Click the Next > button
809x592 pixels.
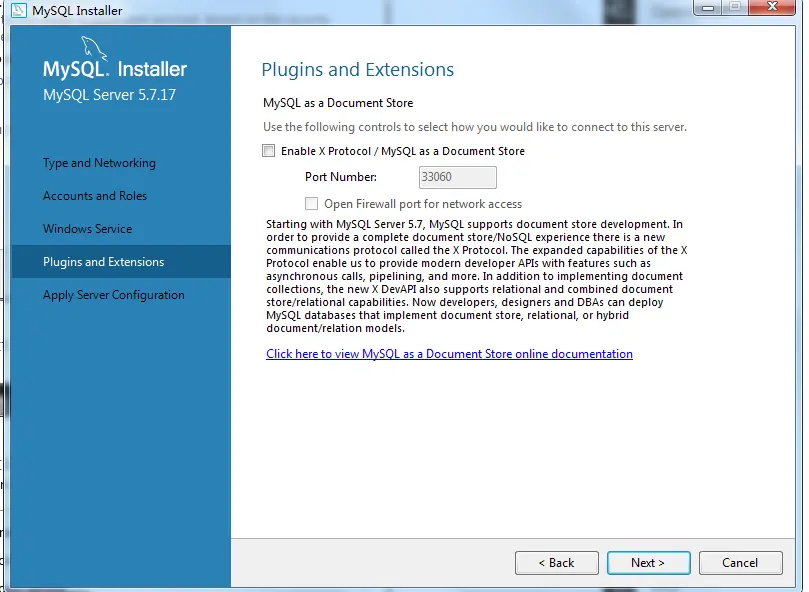click(x=649, y=563)
